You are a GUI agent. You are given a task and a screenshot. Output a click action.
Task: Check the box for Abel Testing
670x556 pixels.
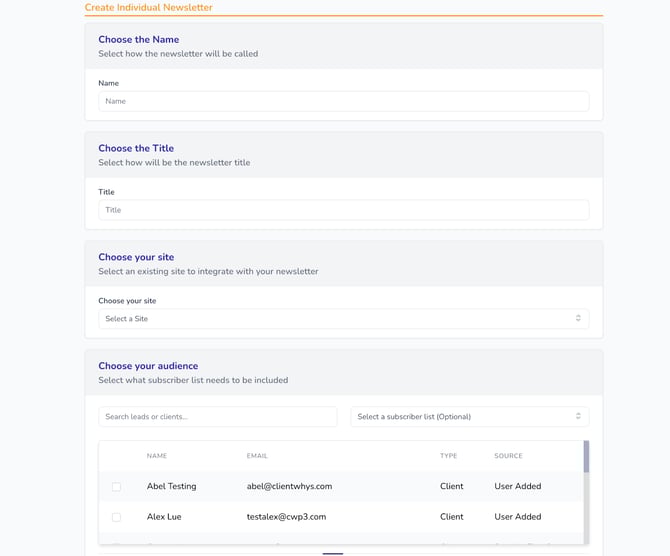pyautogui.click(x=116, y=487)
